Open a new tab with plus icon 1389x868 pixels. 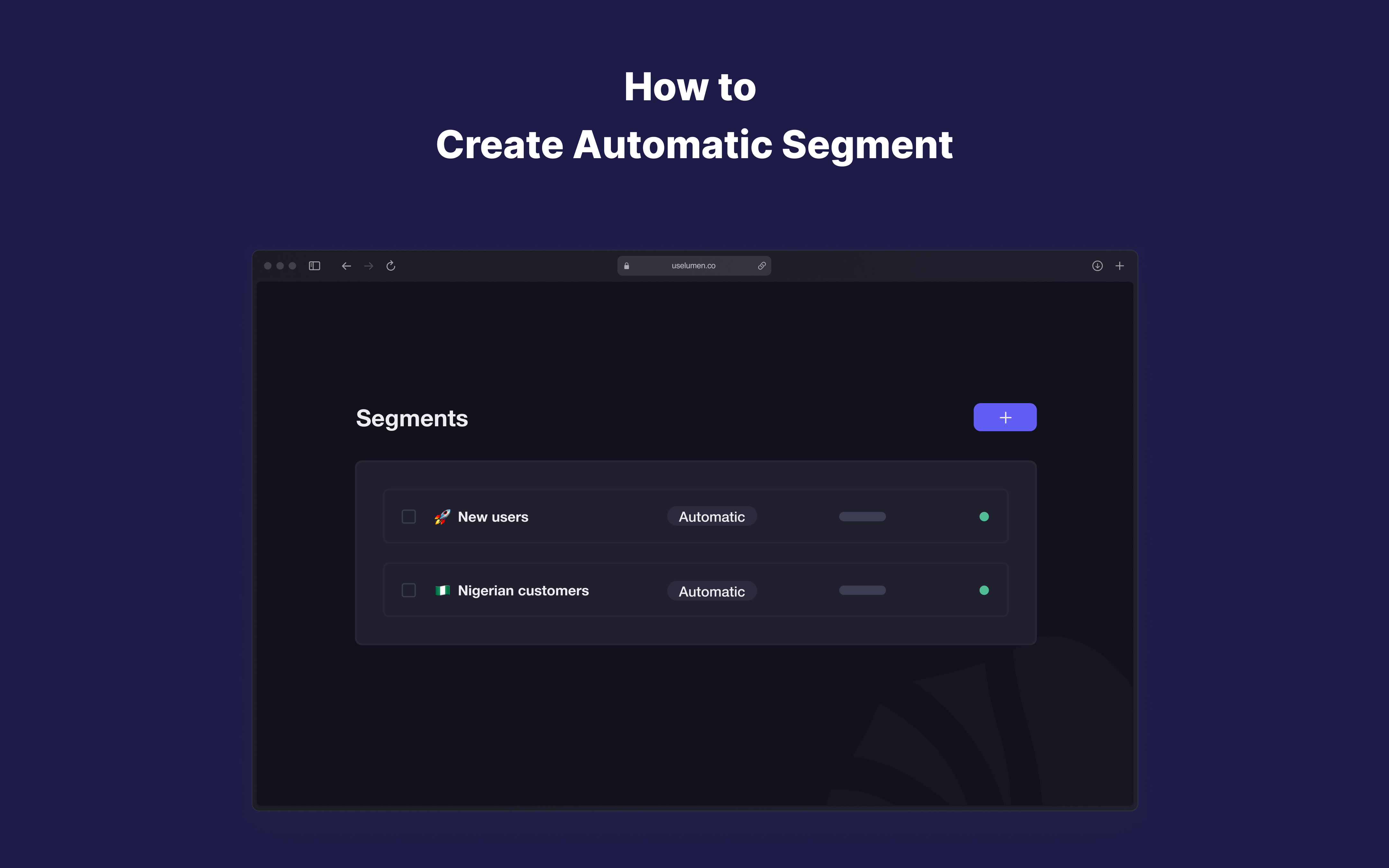(1119, 266)
